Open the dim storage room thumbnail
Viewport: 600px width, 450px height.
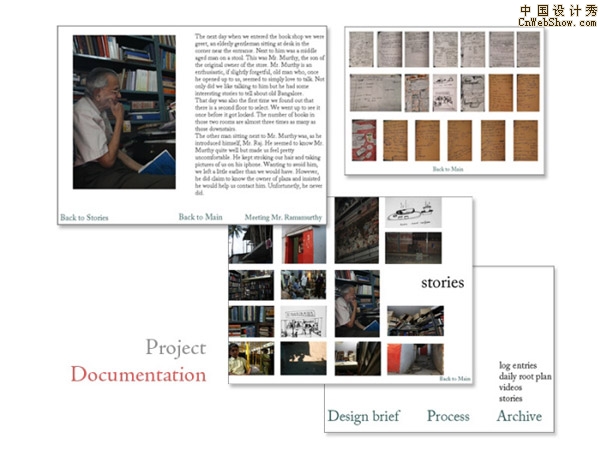click(x=358, y=359)
